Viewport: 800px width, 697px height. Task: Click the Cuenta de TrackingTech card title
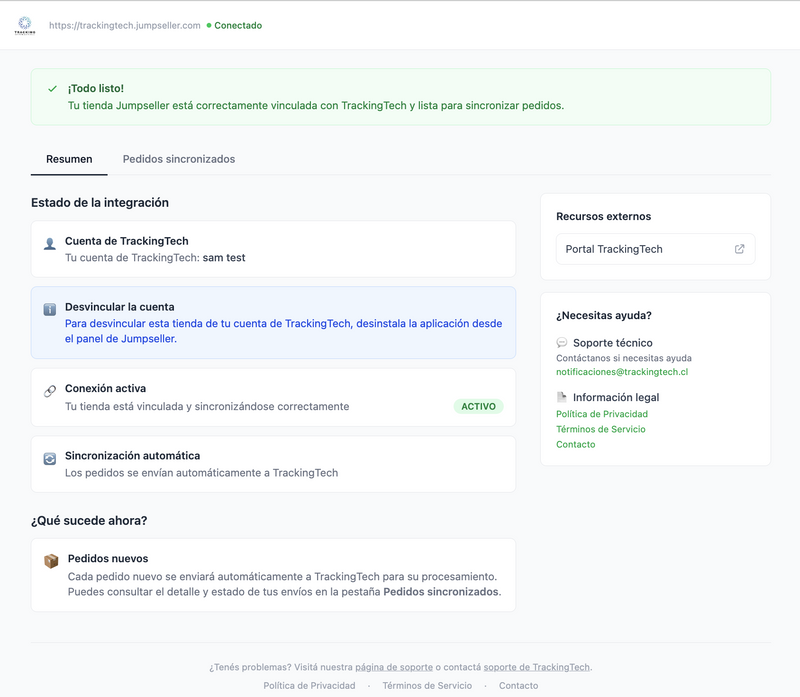pos(127,241)
